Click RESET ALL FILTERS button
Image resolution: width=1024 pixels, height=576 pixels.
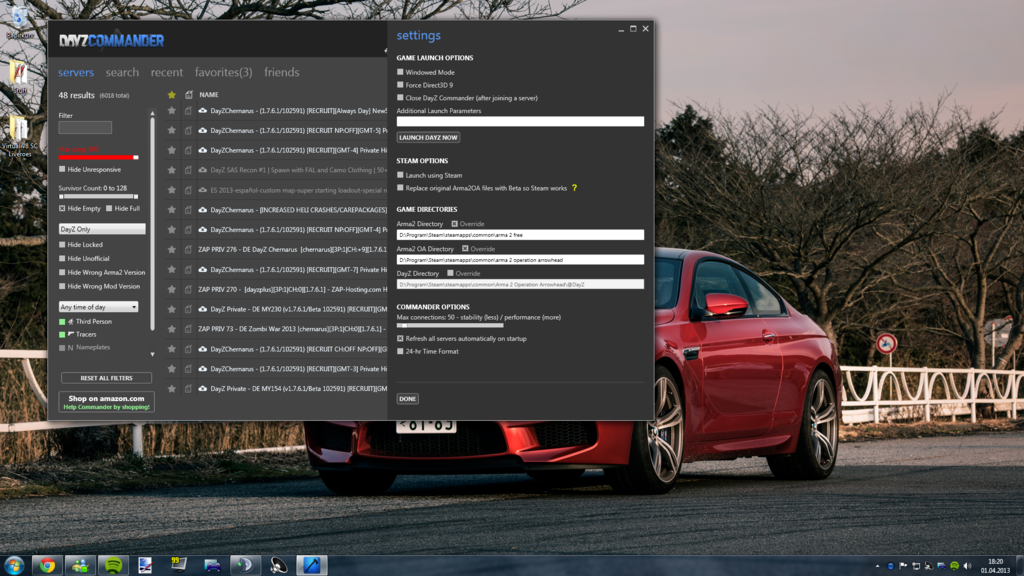(106, 378)
